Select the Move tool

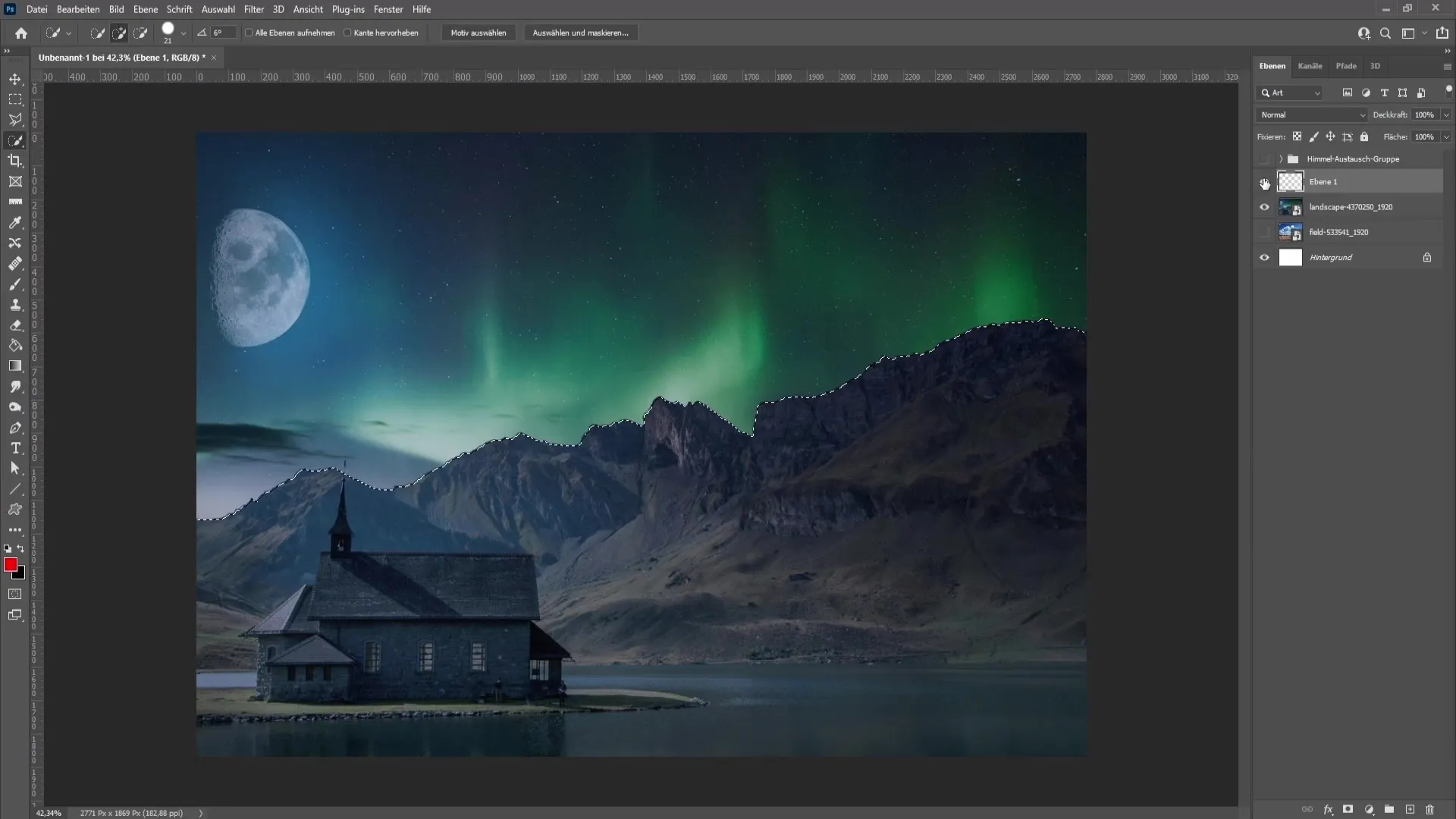(x=15, y=79)
